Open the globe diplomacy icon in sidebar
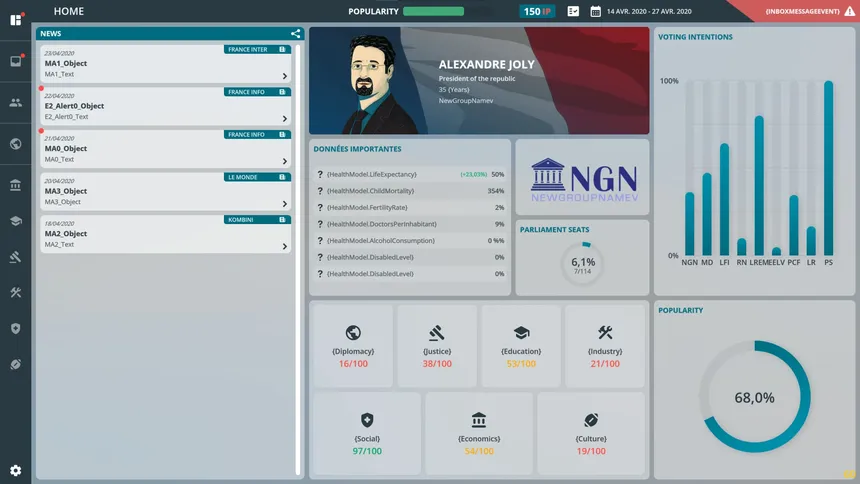The image size is (860, 484). (x=16, y=144)
